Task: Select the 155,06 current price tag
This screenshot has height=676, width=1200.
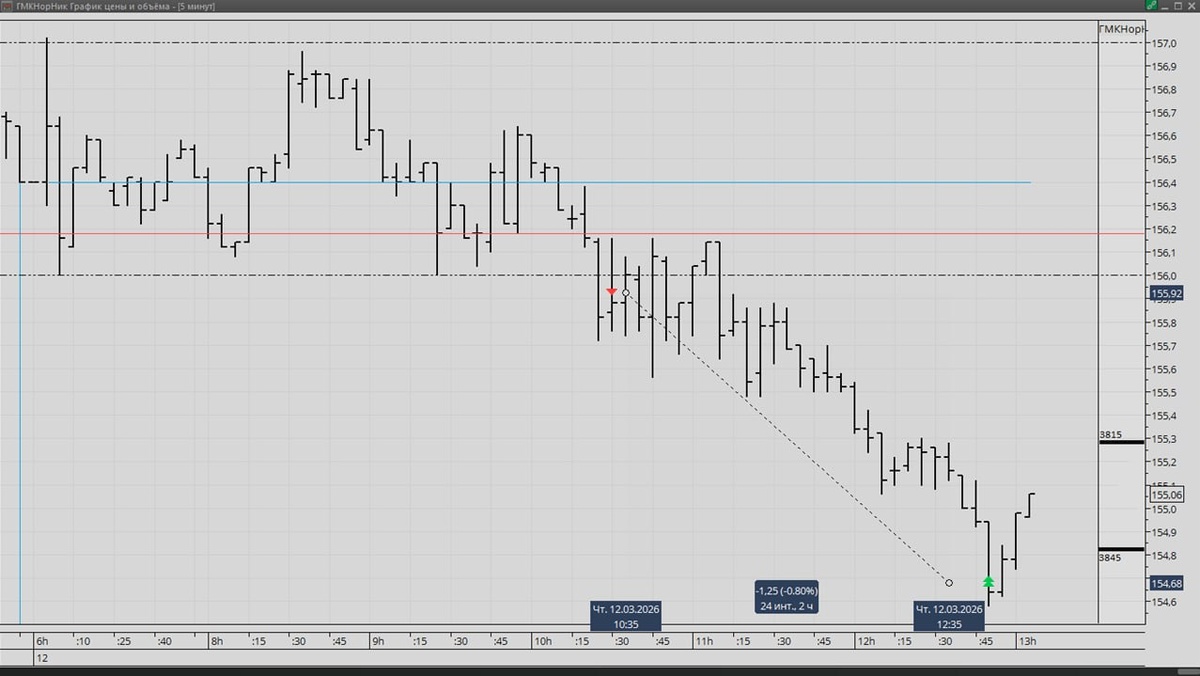Action: click(x=1167, y=494)
